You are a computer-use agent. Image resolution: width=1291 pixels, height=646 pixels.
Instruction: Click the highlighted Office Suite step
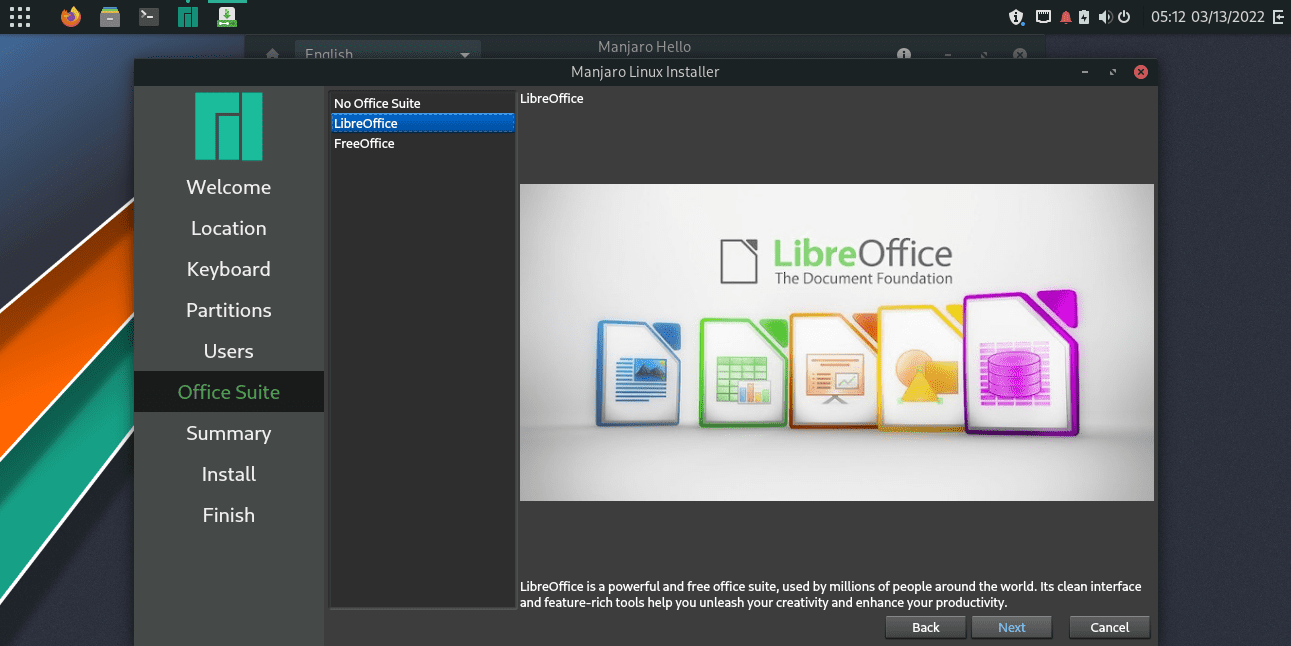[x=229, y=392]
